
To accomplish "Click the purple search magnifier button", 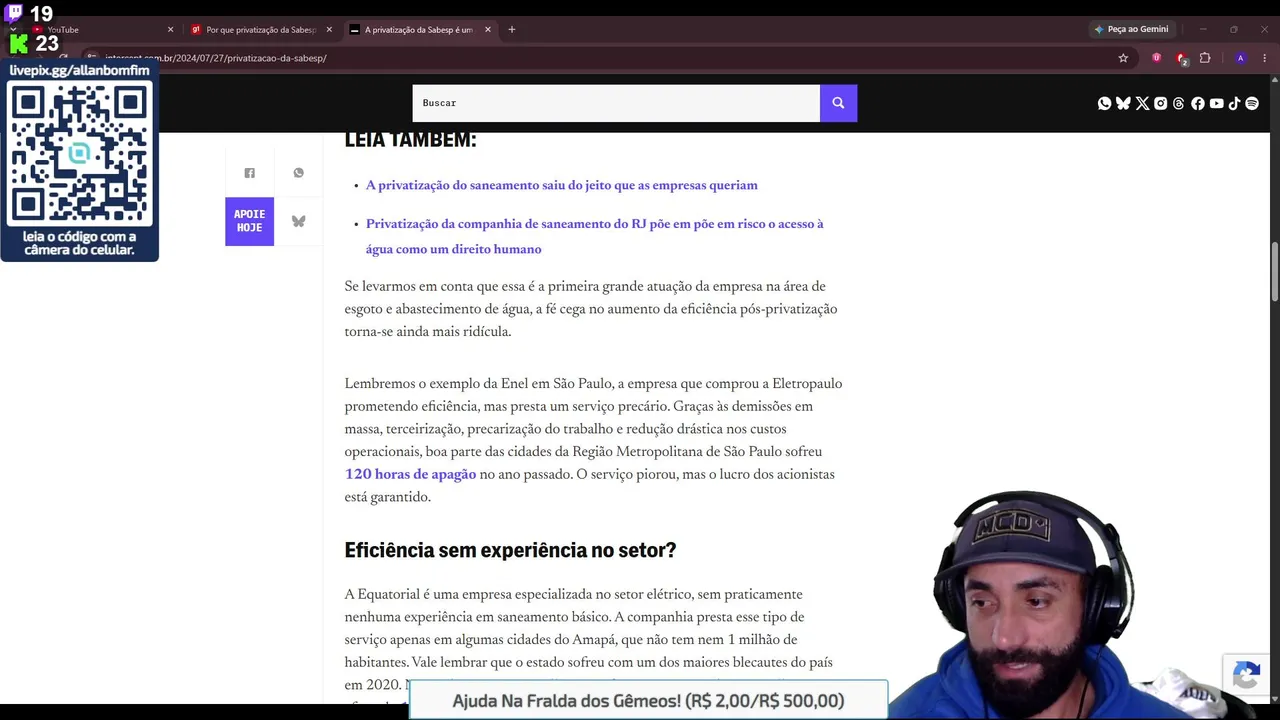I will point(838,103).
